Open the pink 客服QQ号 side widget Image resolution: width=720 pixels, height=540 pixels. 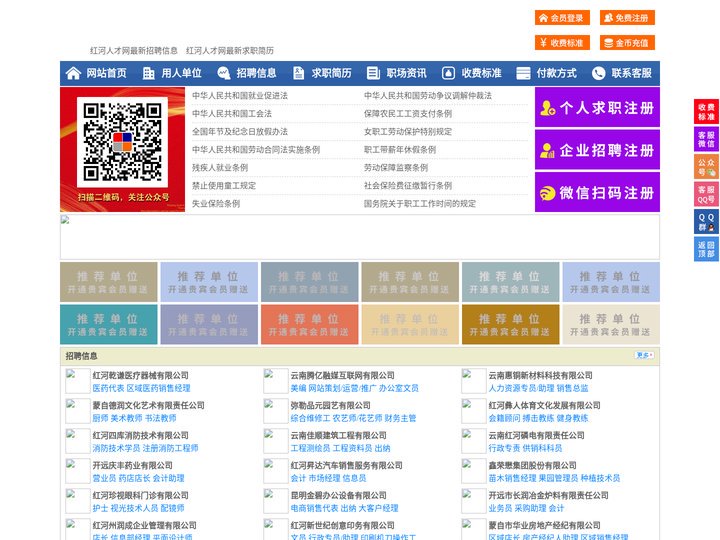706,194
